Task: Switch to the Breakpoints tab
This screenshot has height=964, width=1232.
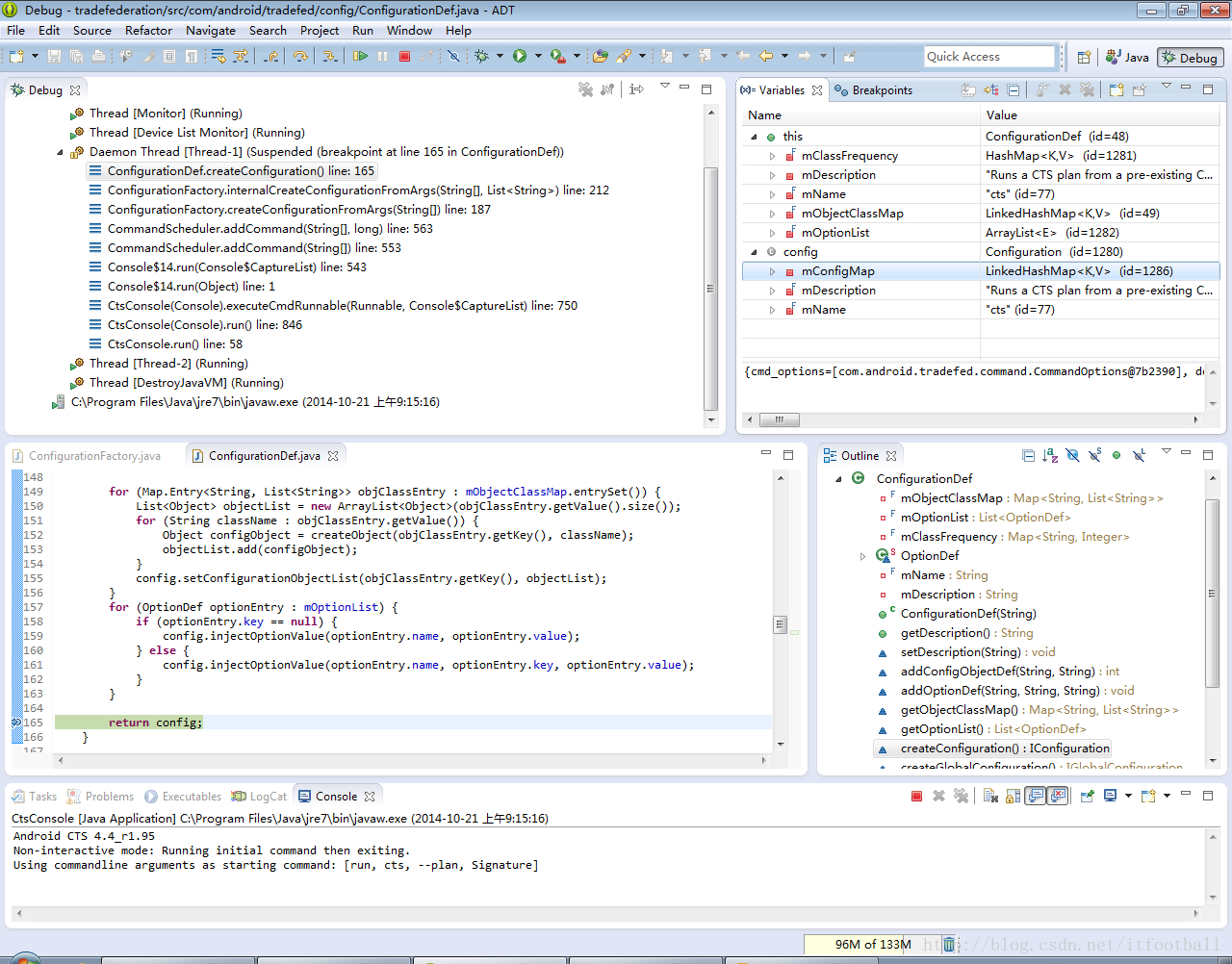Action: [881, 90]
